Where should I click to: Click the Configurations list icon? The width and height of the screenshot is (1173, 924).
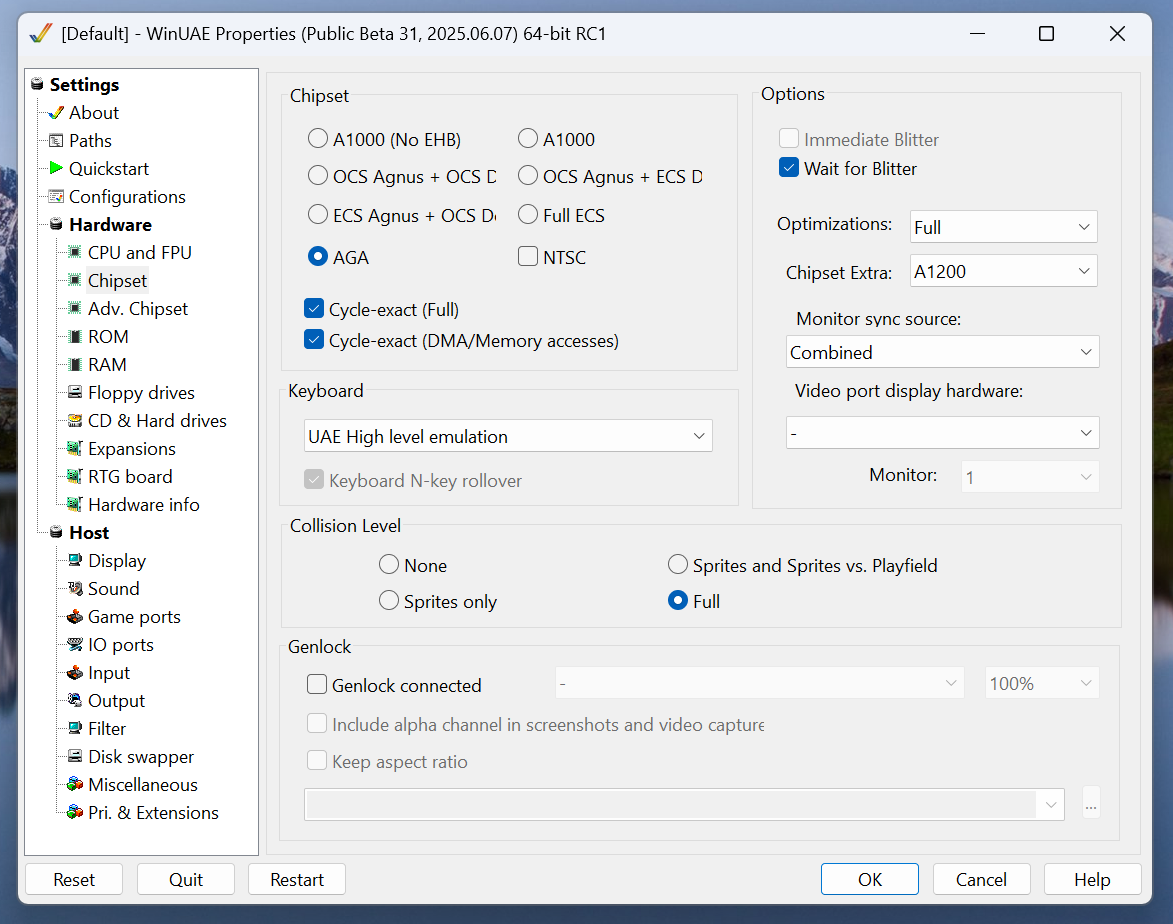pos(55,197)
